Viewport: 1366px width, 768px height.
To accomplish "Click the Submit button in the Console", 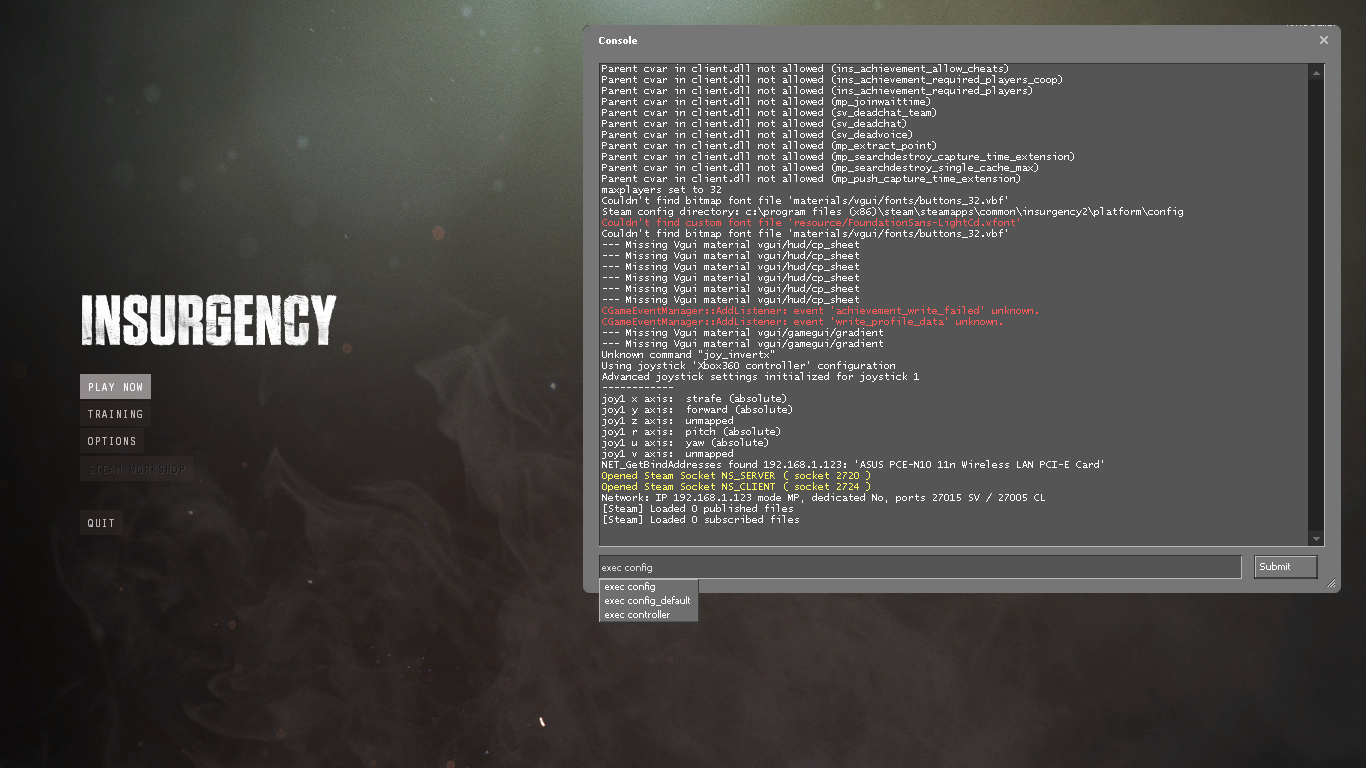I will 1286,567.
